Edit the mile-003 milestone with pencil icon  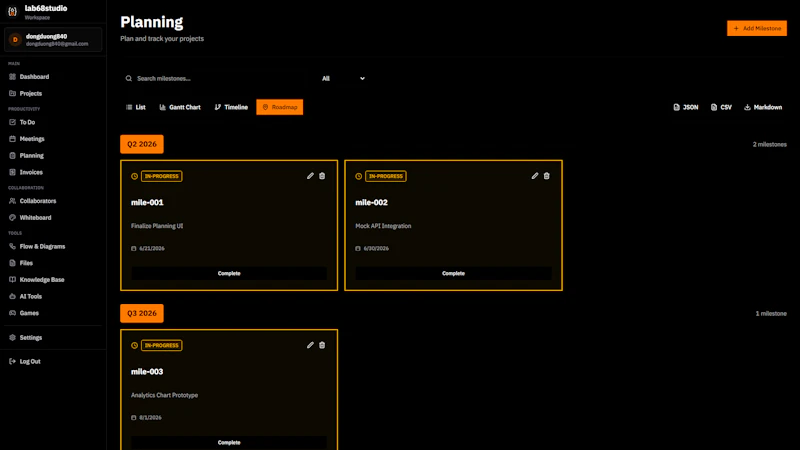310,345
